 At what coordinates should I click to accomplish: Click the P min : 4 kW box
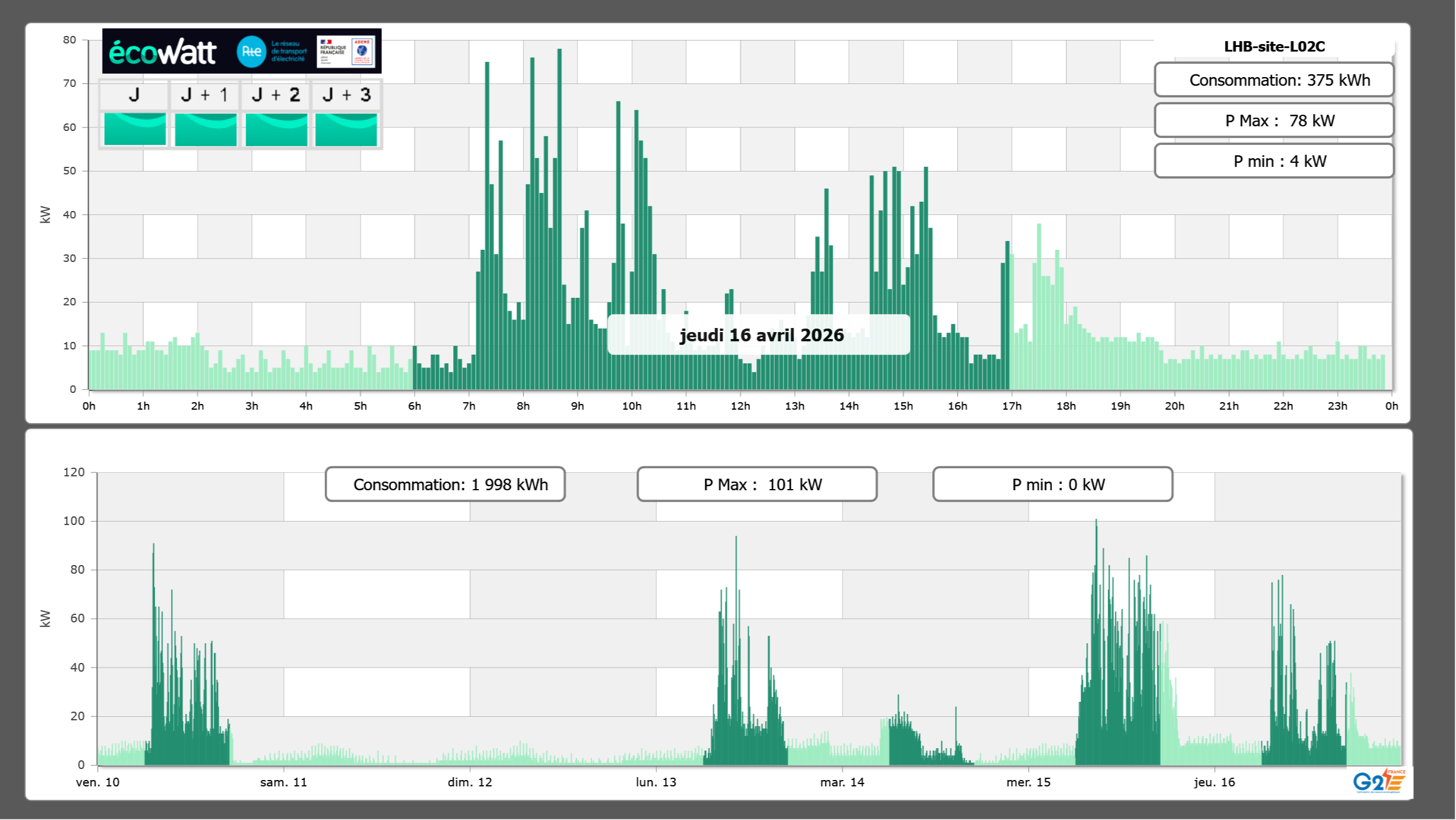(1273, 161)
